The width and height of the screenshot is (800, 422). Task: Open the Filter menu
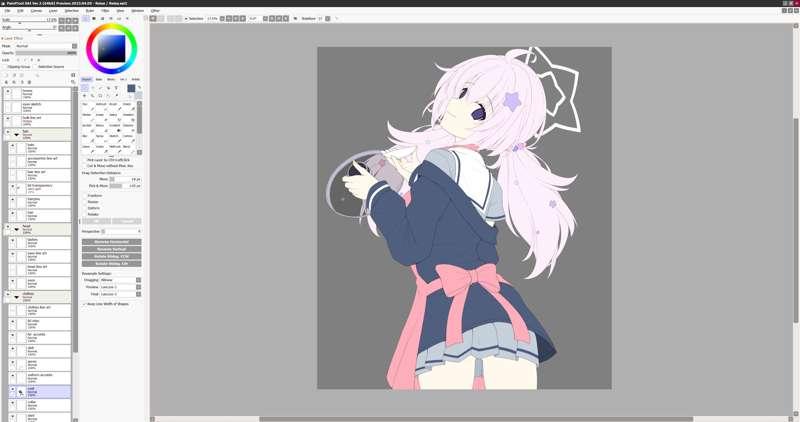105,10
